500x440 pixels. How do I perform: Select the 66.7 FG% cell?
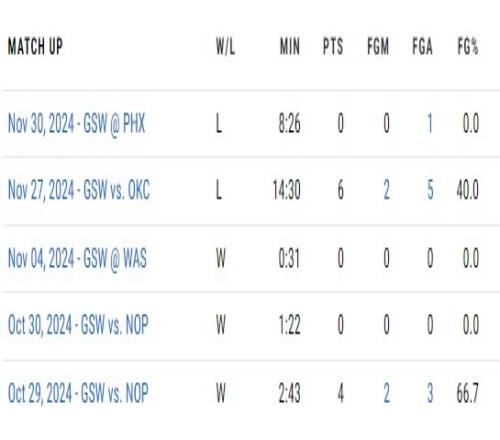[x=468, y=393]
